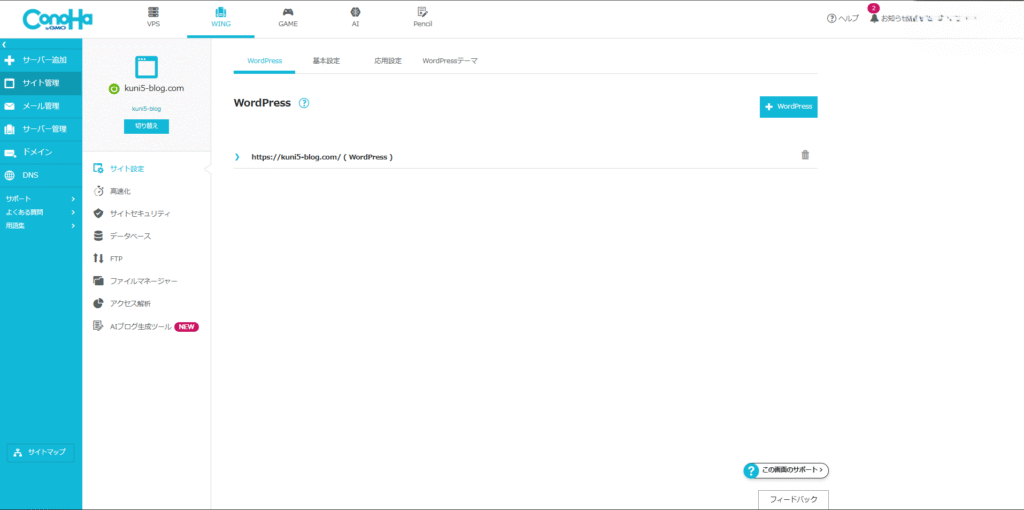1024x510 pixels.
Task: Expand the 用語集 submenu
Action: pyautogui.click(x=40, y=225)
